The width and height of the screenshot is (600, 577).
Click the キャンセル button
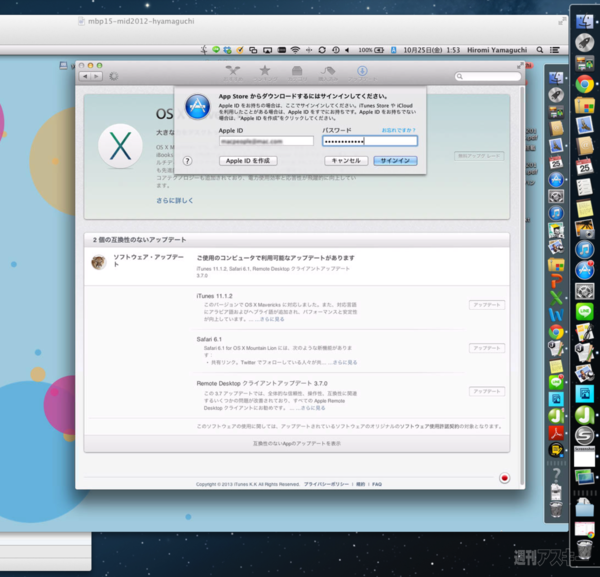(x=346, y=161)
